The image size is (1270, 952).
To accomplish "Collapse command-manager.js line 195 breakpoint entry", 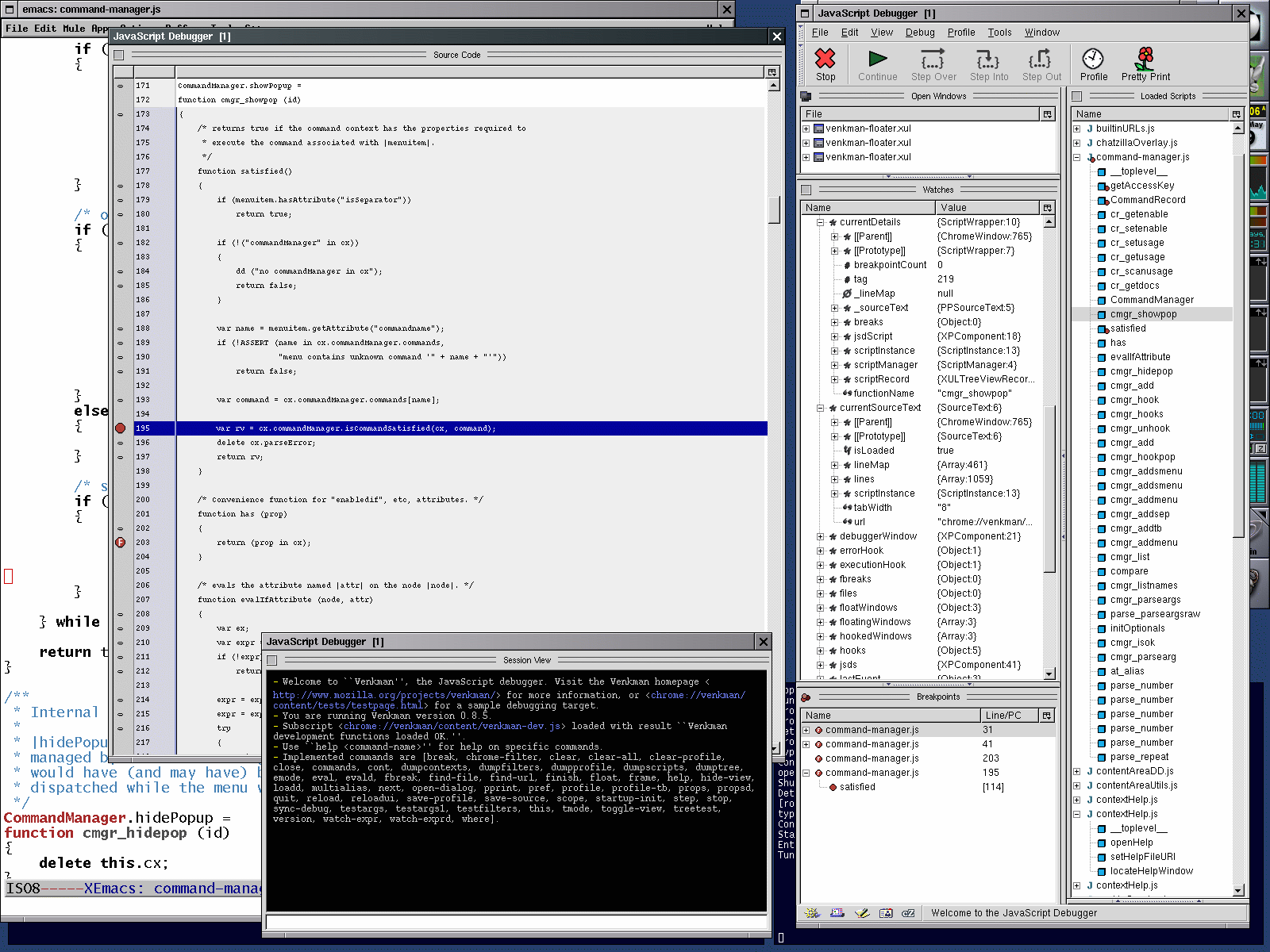I will [806, 773].
